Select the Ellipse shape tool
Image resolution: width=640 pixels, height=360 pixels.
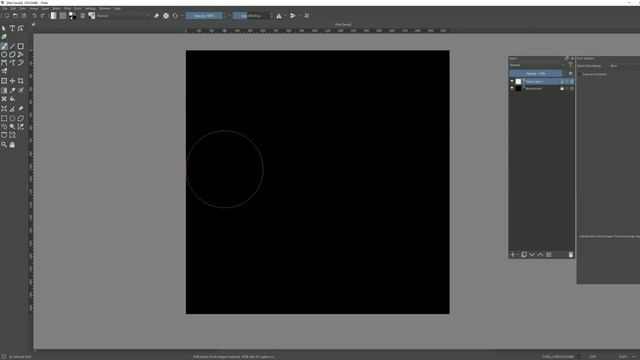[x=4, y=54]
